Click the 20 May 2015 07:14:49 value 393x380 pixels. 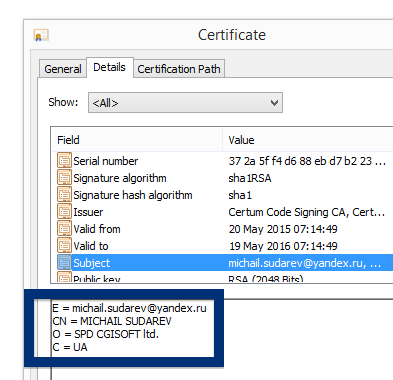283,229
